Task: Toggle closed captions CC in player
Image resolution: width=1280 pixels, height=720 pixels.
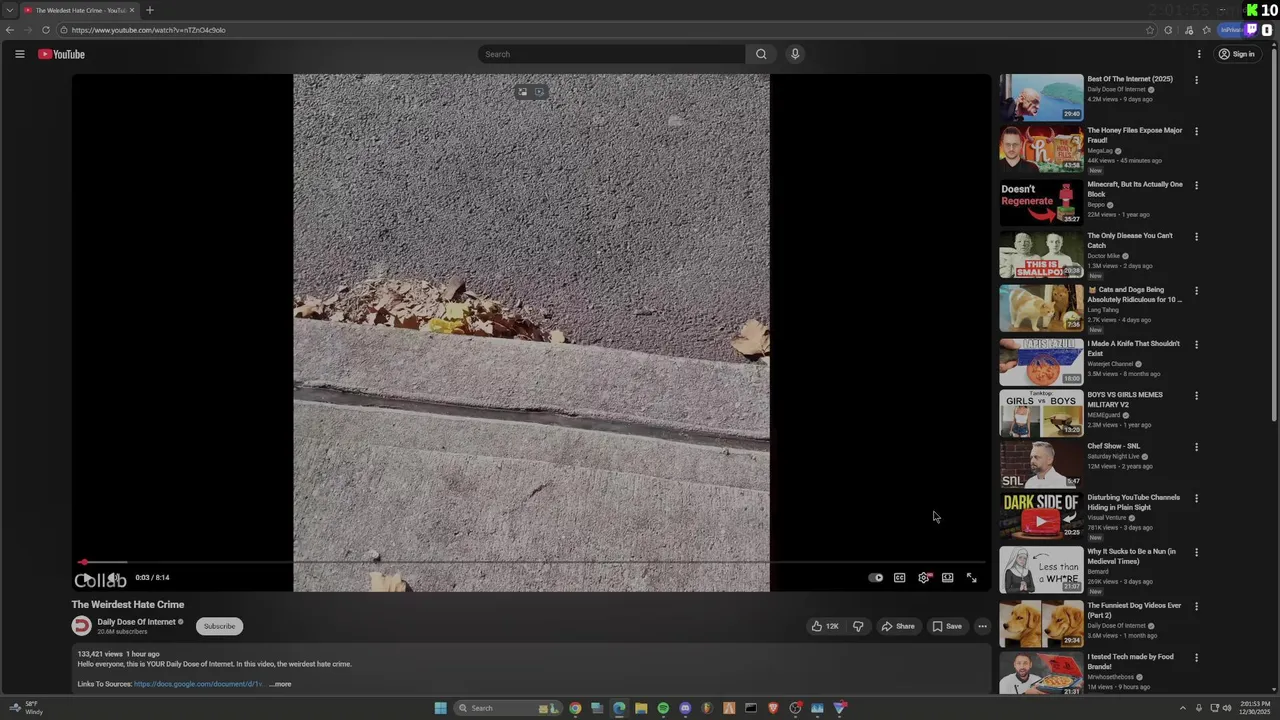Action: pos(899,577)
